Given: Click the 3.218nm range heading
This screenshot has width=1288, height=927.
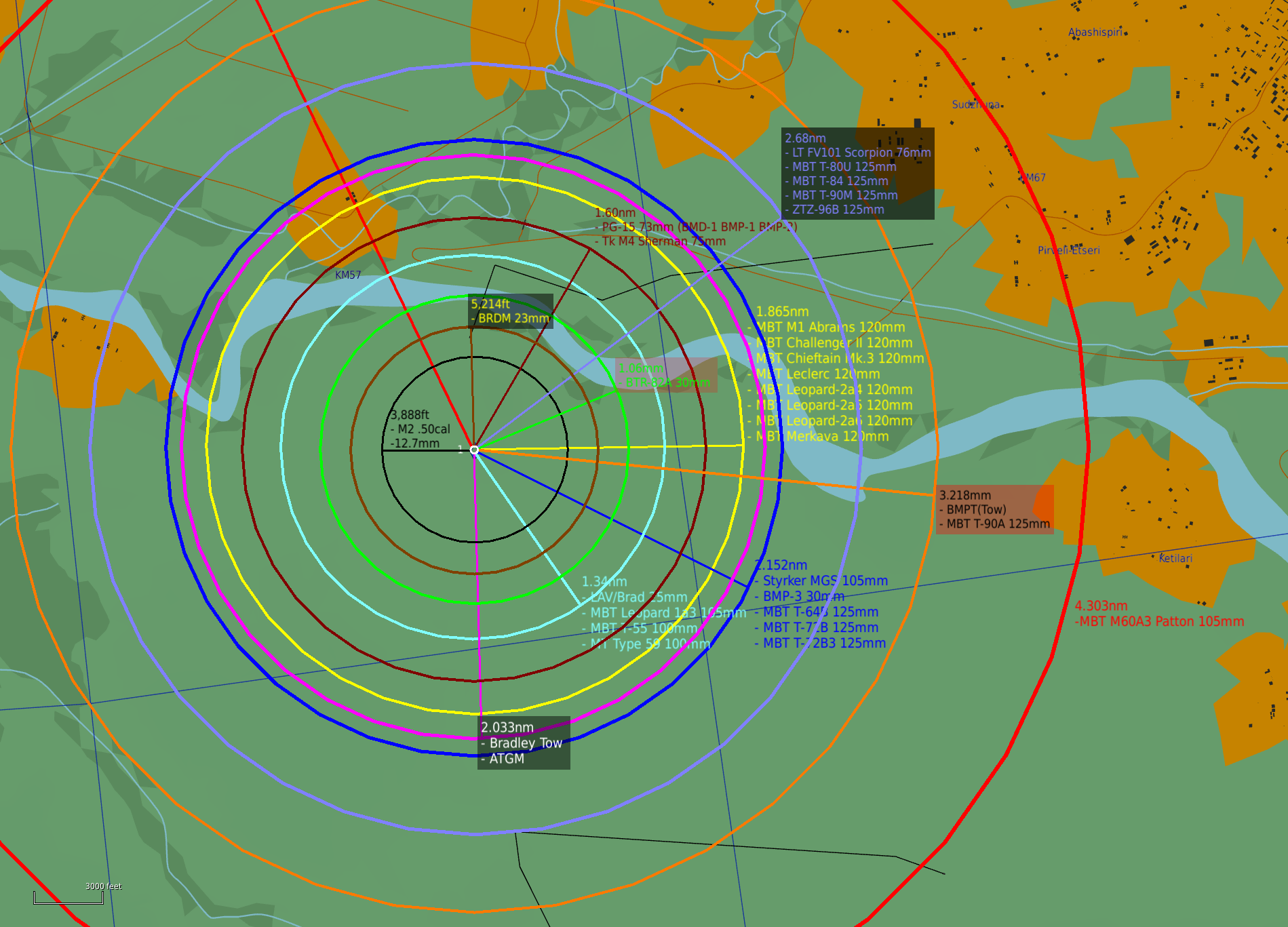Looking at the screenshot, I should pos(965,496).
